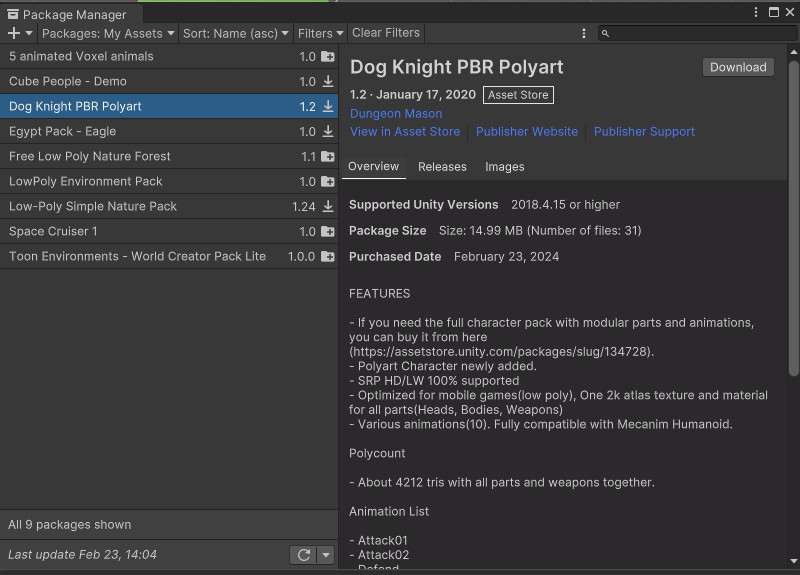Image resolution: width=800 pixels, height=575 pixels.
Task: Open Sort: Name (asc) dropdown
Action: tap(236, 33)
